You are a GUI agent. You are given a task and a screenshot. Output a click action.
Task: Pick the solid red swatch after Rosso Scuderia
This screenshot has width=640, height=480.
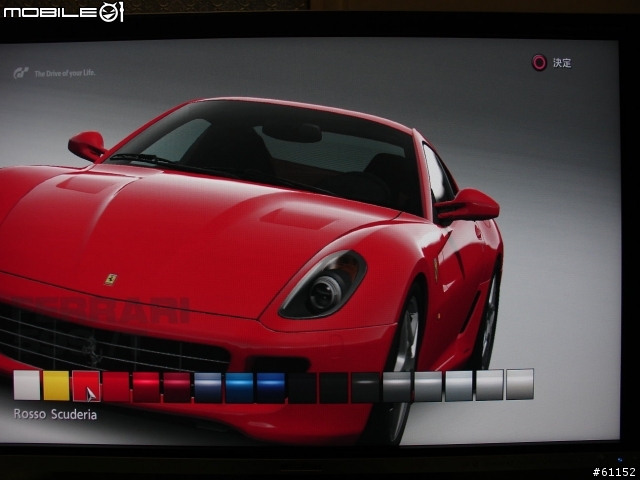(116, 387)
